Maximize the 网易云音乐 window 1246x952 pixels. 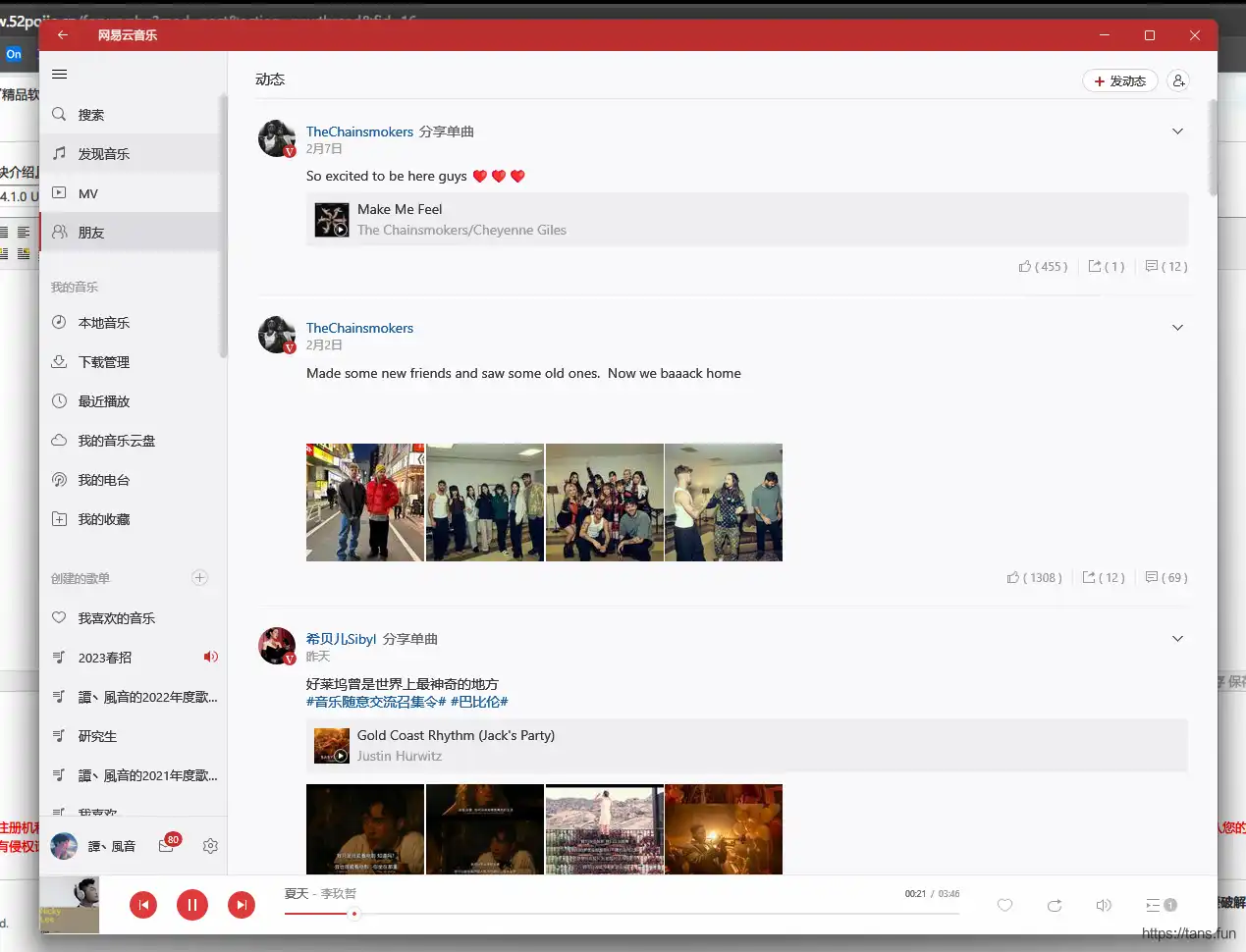tap(1150, 35)
